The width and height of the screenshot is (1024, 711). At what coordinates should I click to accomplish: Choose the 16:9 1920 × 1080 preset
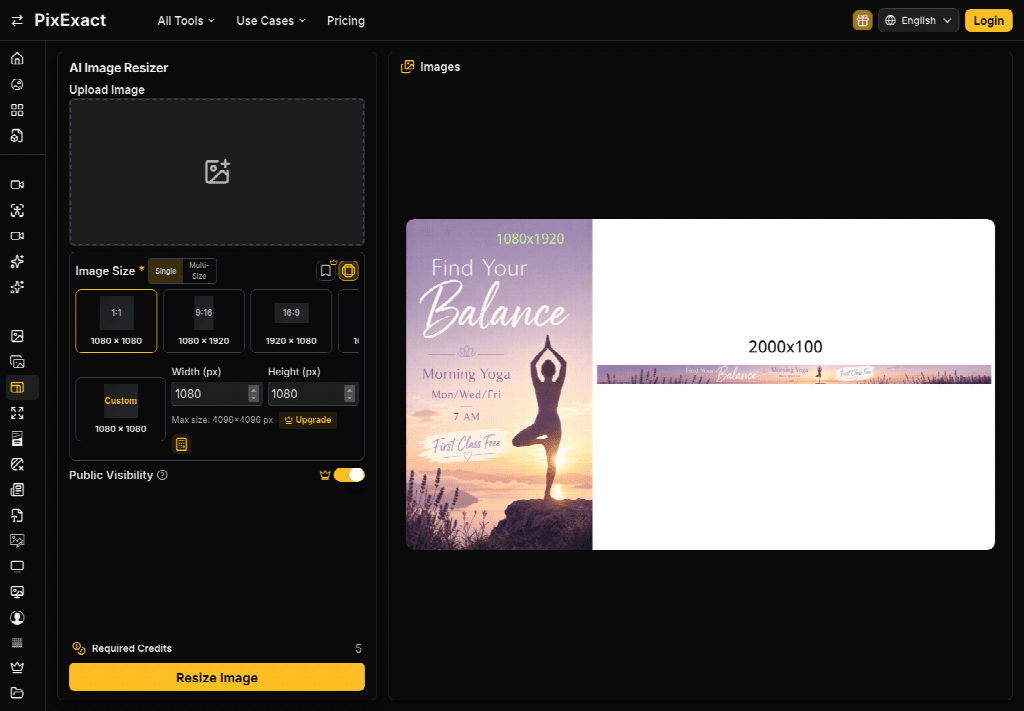[291, 321]
